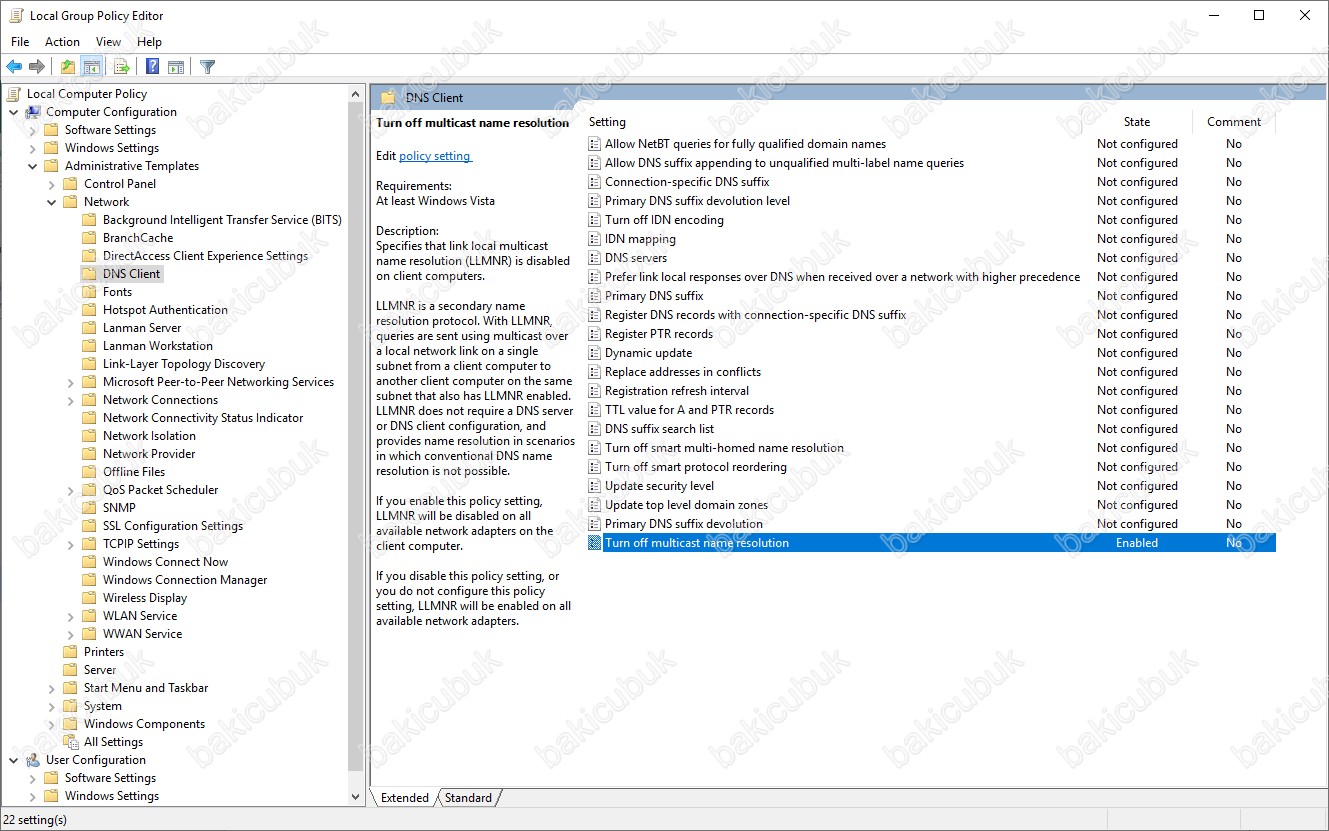1329x831 pixels.
Task: Click the Local Computer Policy root icon
Action: click(x=14, y=94)
